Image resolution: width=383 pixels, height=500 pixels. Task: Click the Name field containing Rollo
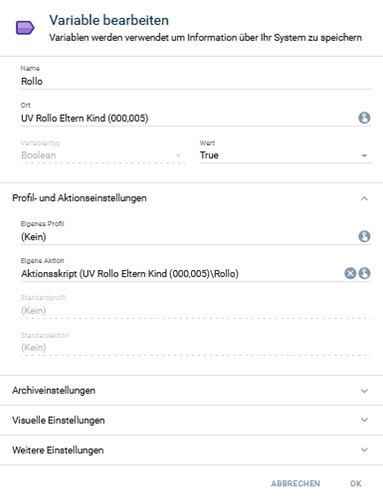click(x=196, y=81)
